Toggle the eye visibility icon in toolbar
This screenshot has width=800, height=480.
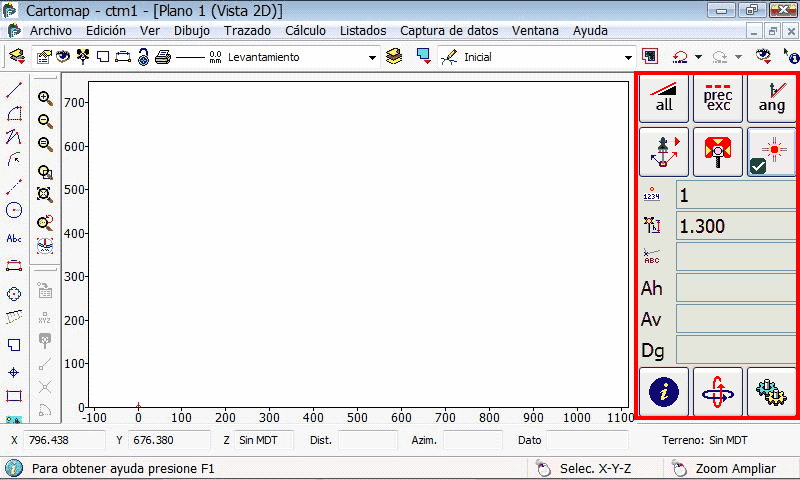[x=62, y=57]
